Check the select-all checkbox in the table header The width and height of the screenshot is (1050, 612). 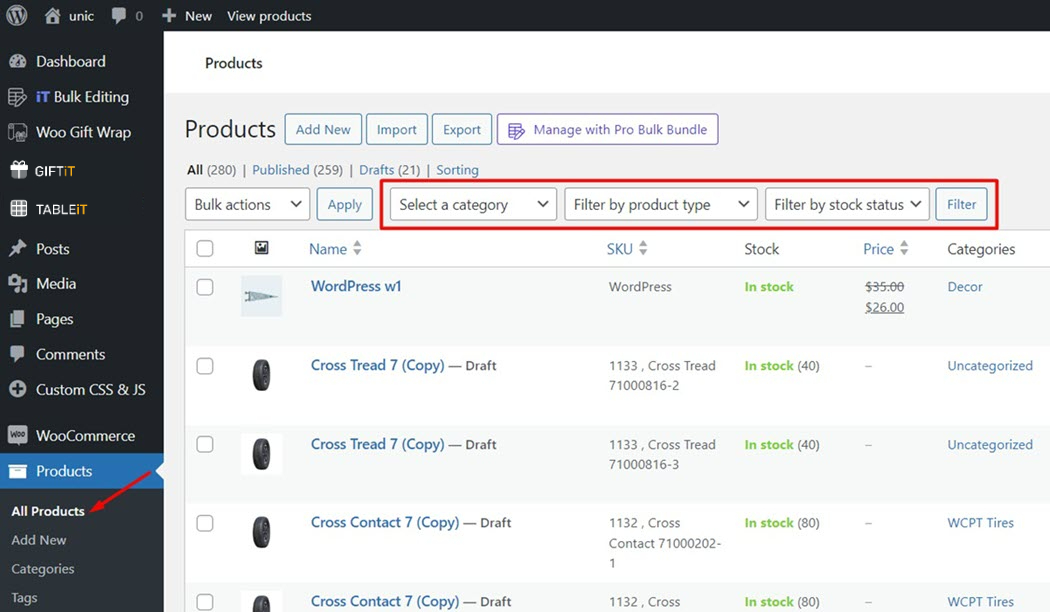[205, 248]
